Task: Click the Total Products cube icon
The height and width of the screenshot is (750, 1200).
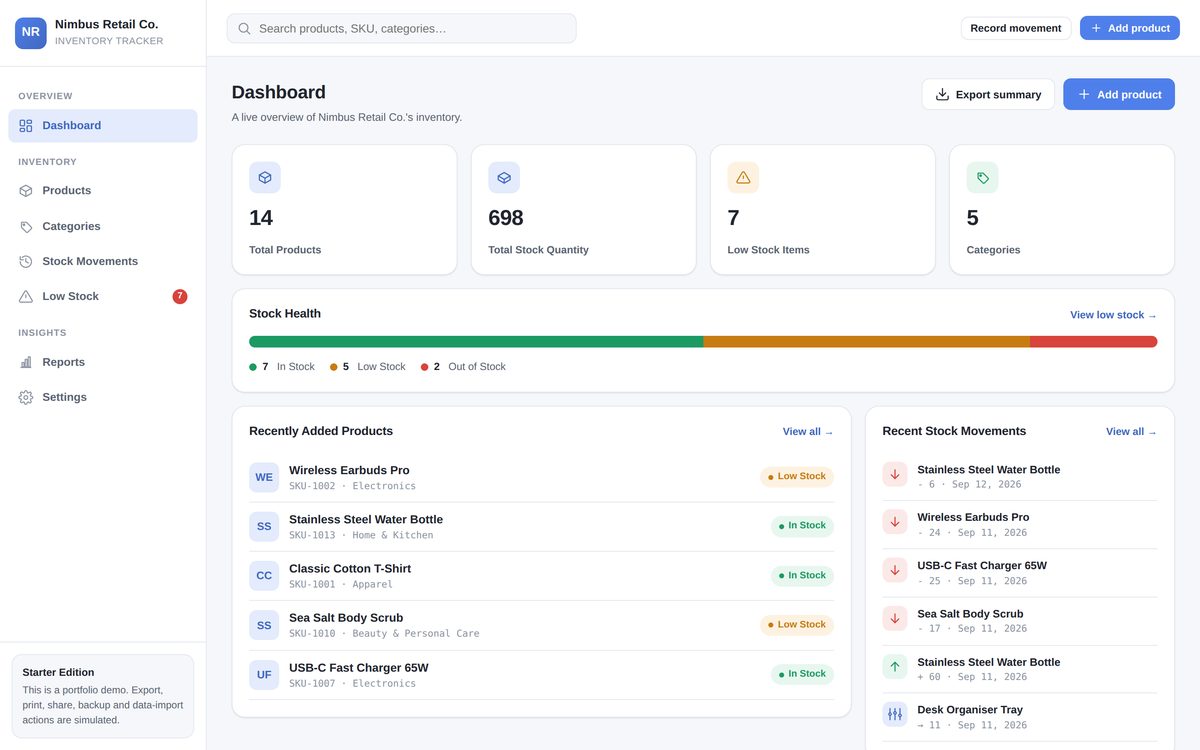Action: pos(265,177)
